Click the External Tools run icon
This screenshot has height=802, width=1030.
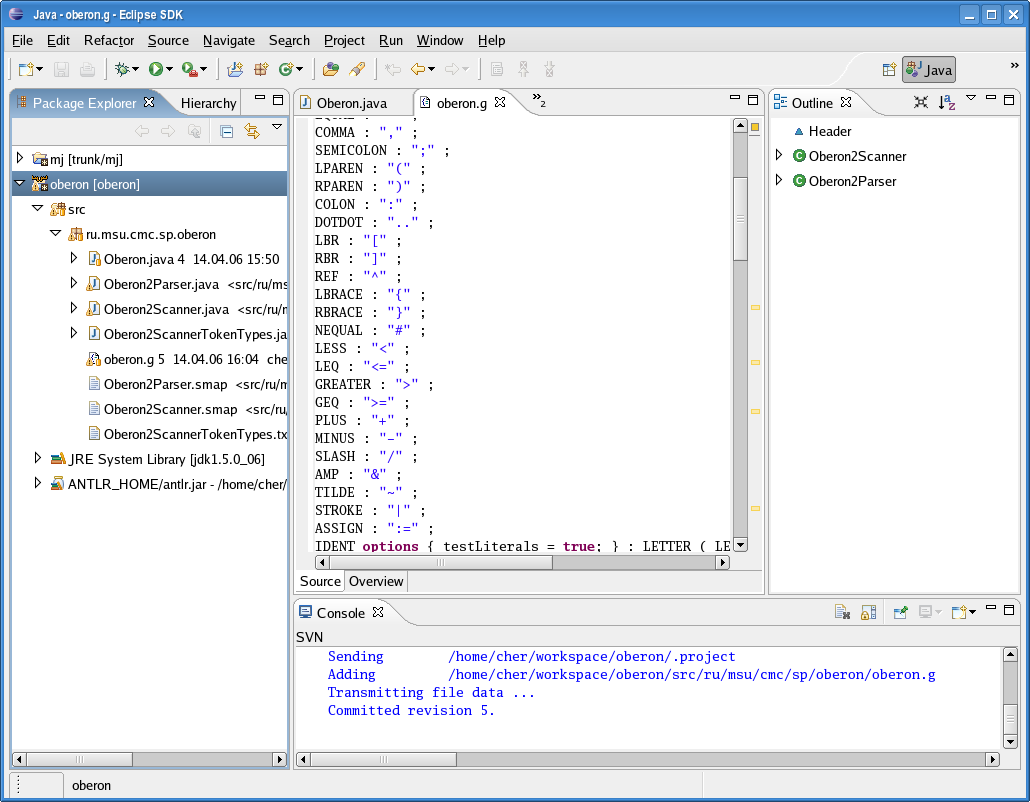pos(190,69)
